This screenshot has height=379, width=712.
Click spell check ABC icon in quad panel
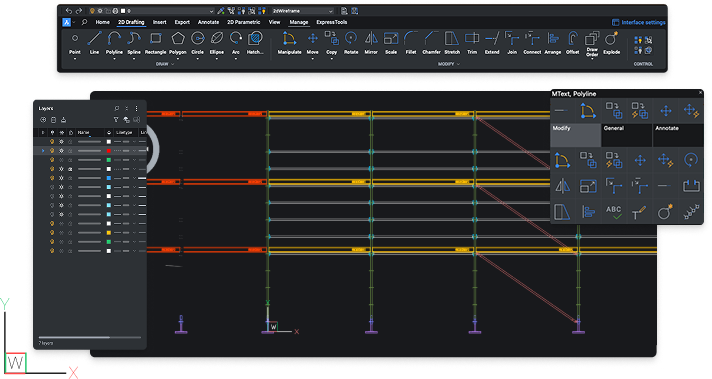[x=613, y=212]
